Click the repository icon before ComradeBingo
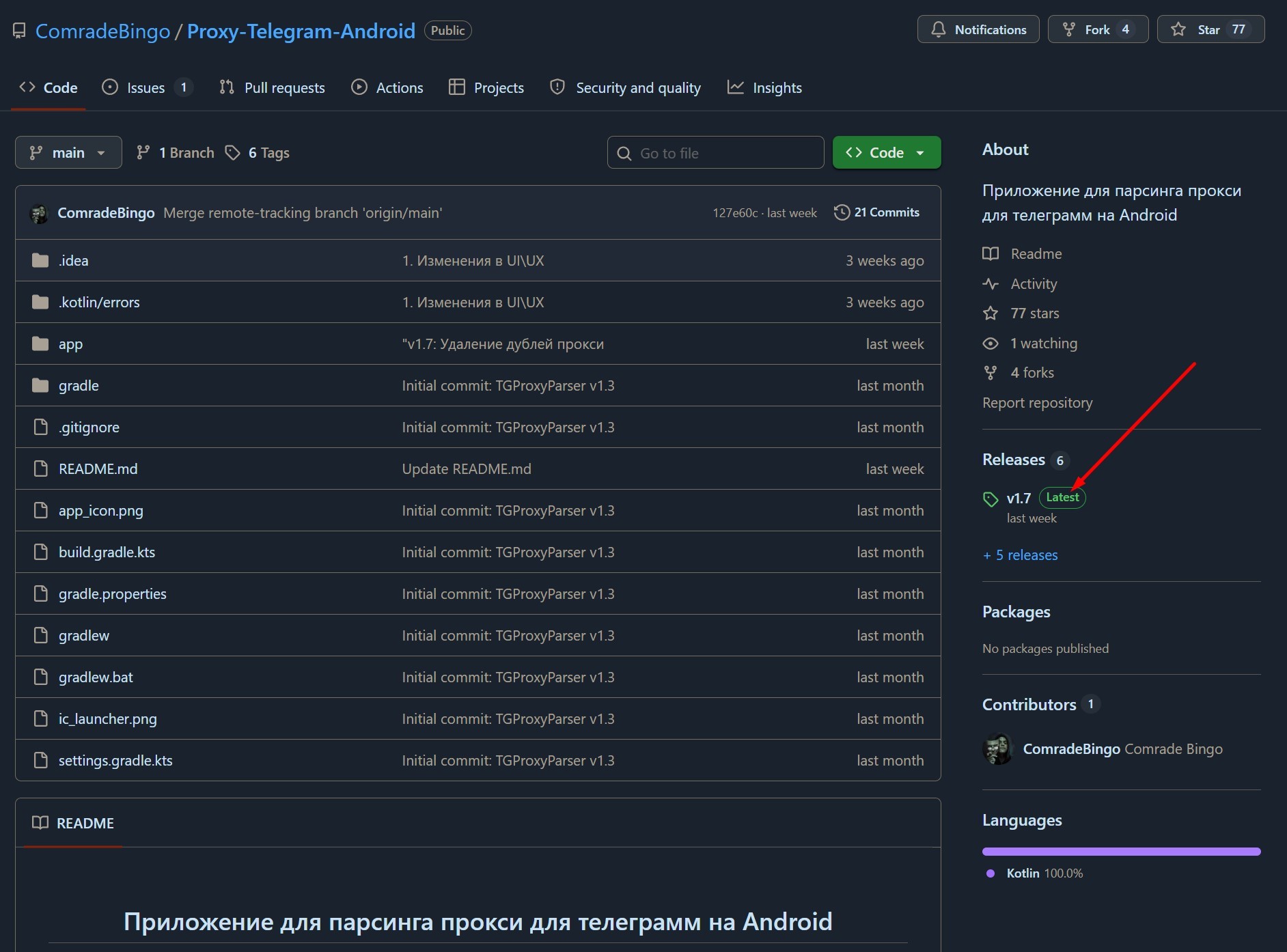This screenshot has height=952, width=1287. point(19,31)
